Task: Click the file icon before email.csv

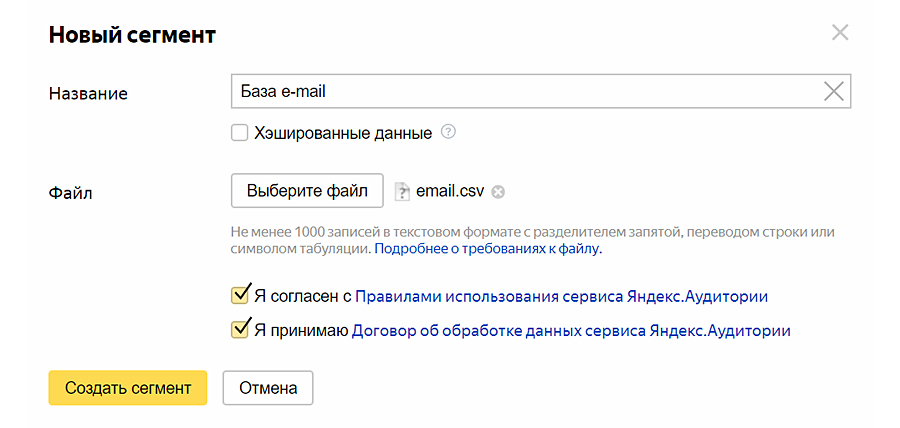Action: pyautogui.click(x=402, y=191)
